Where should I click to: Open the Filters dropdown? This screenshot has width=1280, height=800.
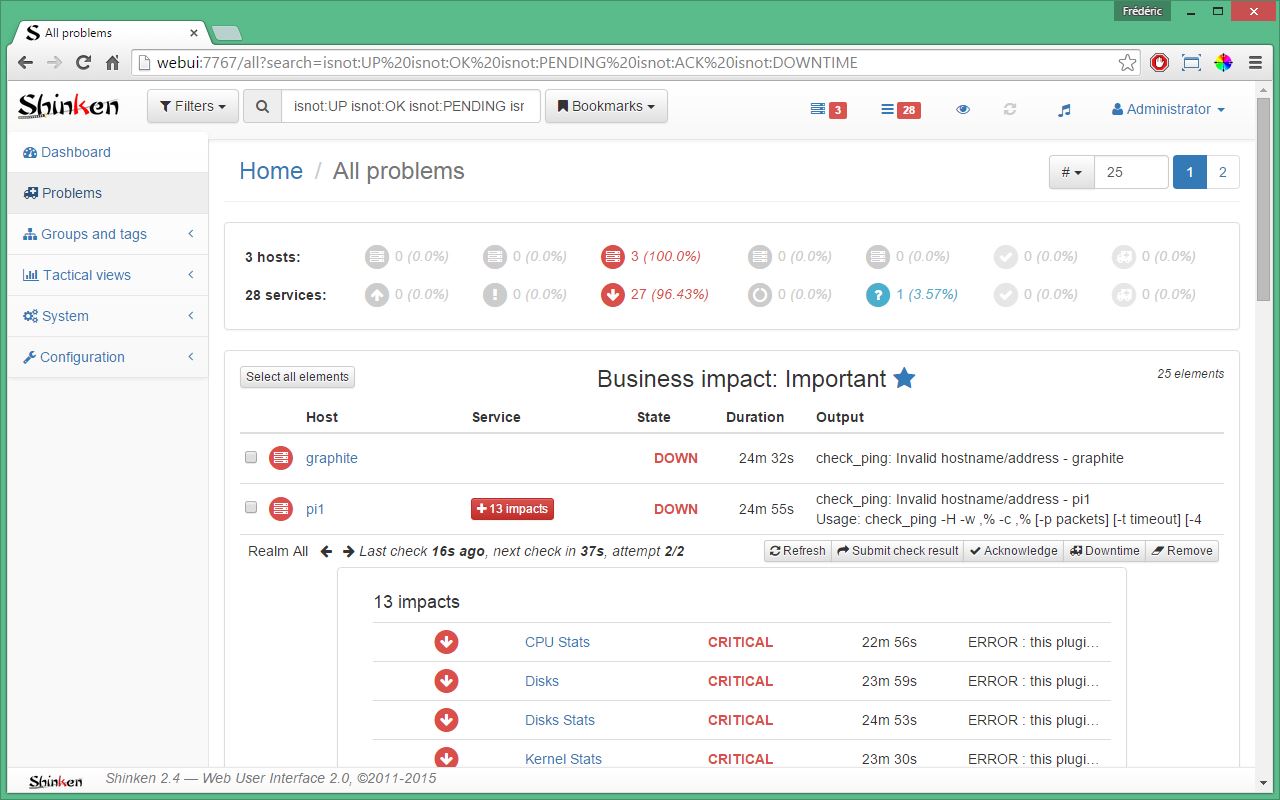(193, 106)
